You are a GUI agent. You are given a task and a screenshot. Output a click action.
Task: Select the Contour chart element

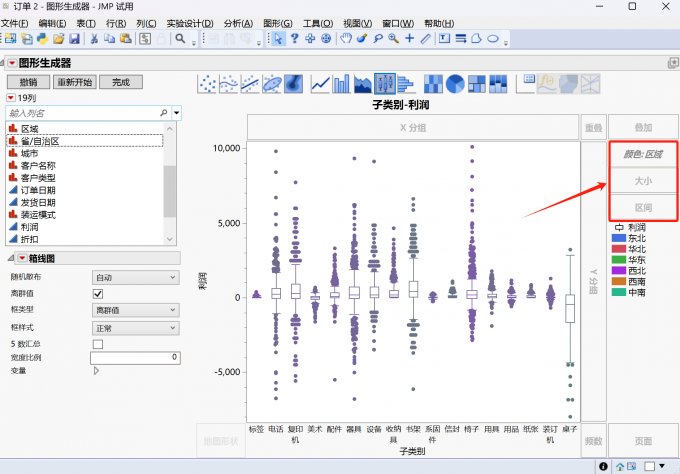294,84
